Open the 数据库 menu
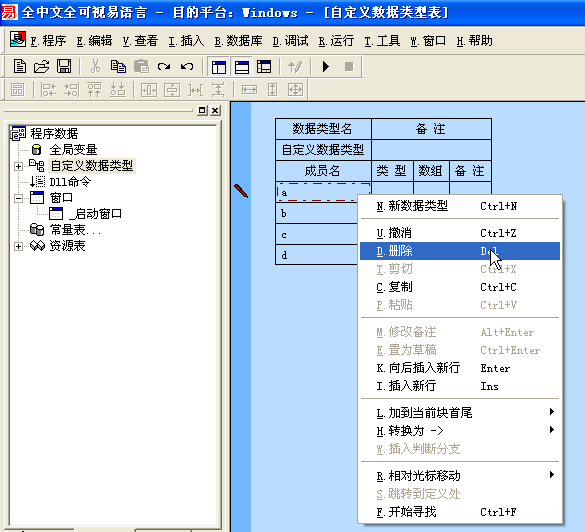585x532 pixels. tap(238, 41)
